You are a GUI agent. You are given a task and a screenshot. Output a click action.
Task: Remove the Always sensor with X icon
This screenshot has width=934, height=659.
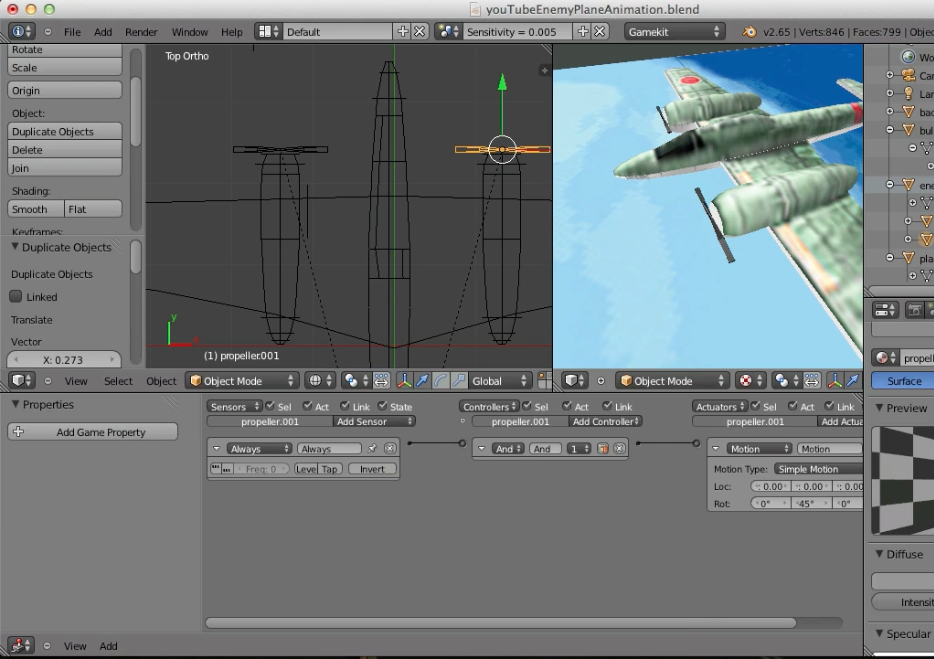coord(390,449)
